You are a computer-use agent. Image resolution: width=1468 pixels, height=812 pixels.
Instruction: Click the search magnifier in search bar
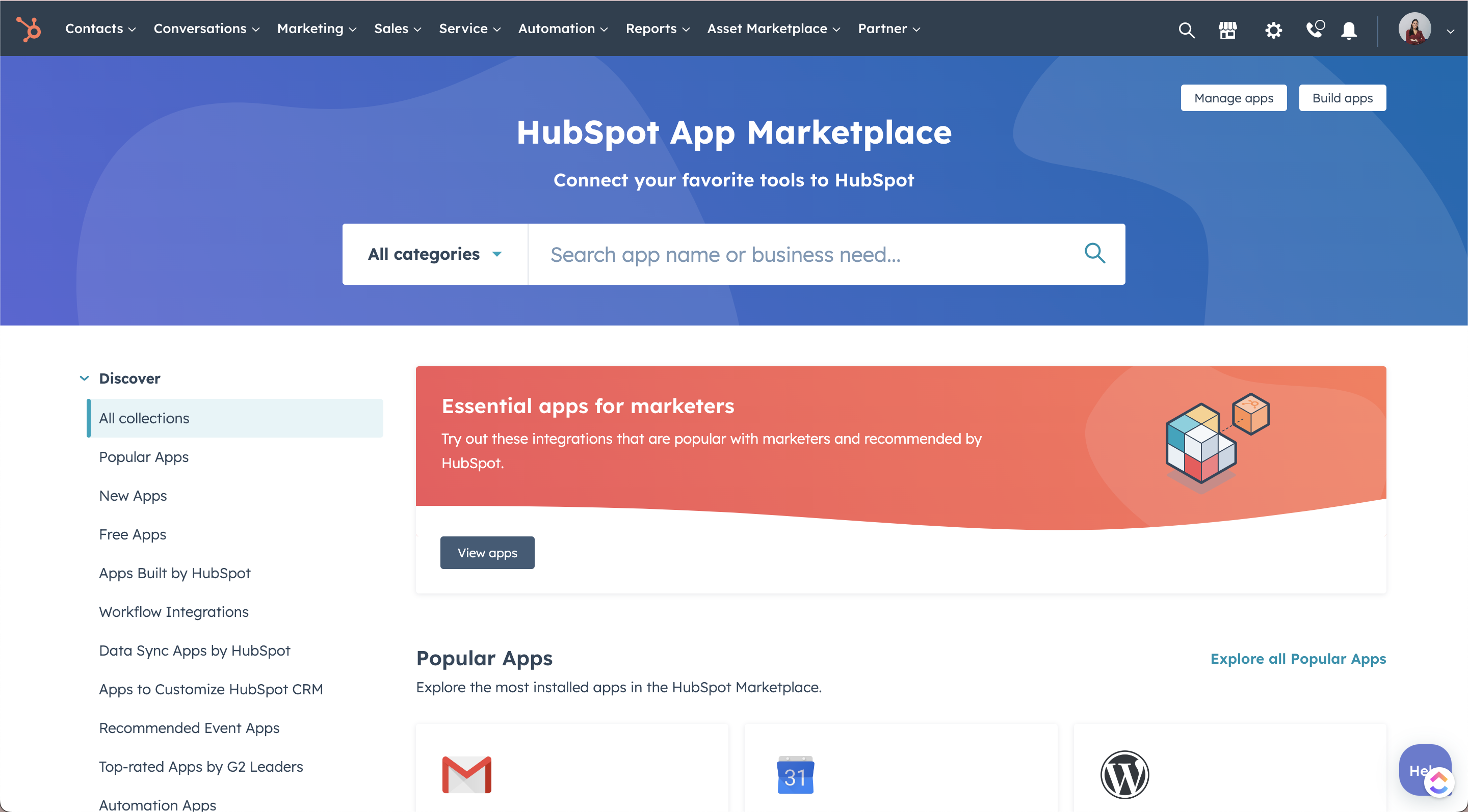tap(1096, 254)
